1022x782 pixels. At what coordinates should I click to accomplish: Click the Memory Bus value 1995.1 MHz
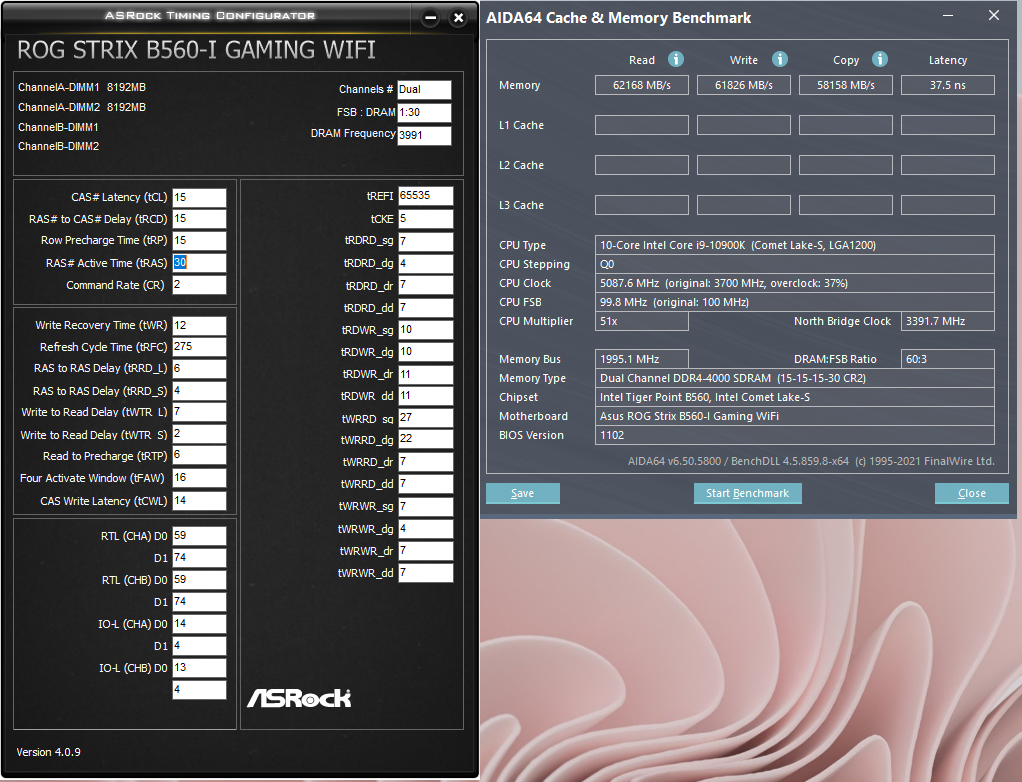tap(642, 359)
